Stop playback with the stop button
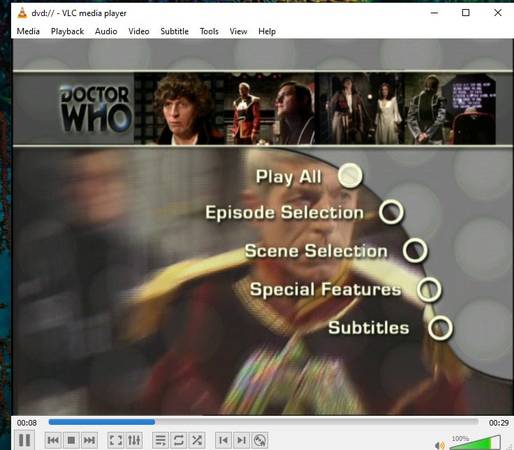Image resolution: width=514 pixels, height=450 pixels. pyautogui.click(x=71, y=441)
